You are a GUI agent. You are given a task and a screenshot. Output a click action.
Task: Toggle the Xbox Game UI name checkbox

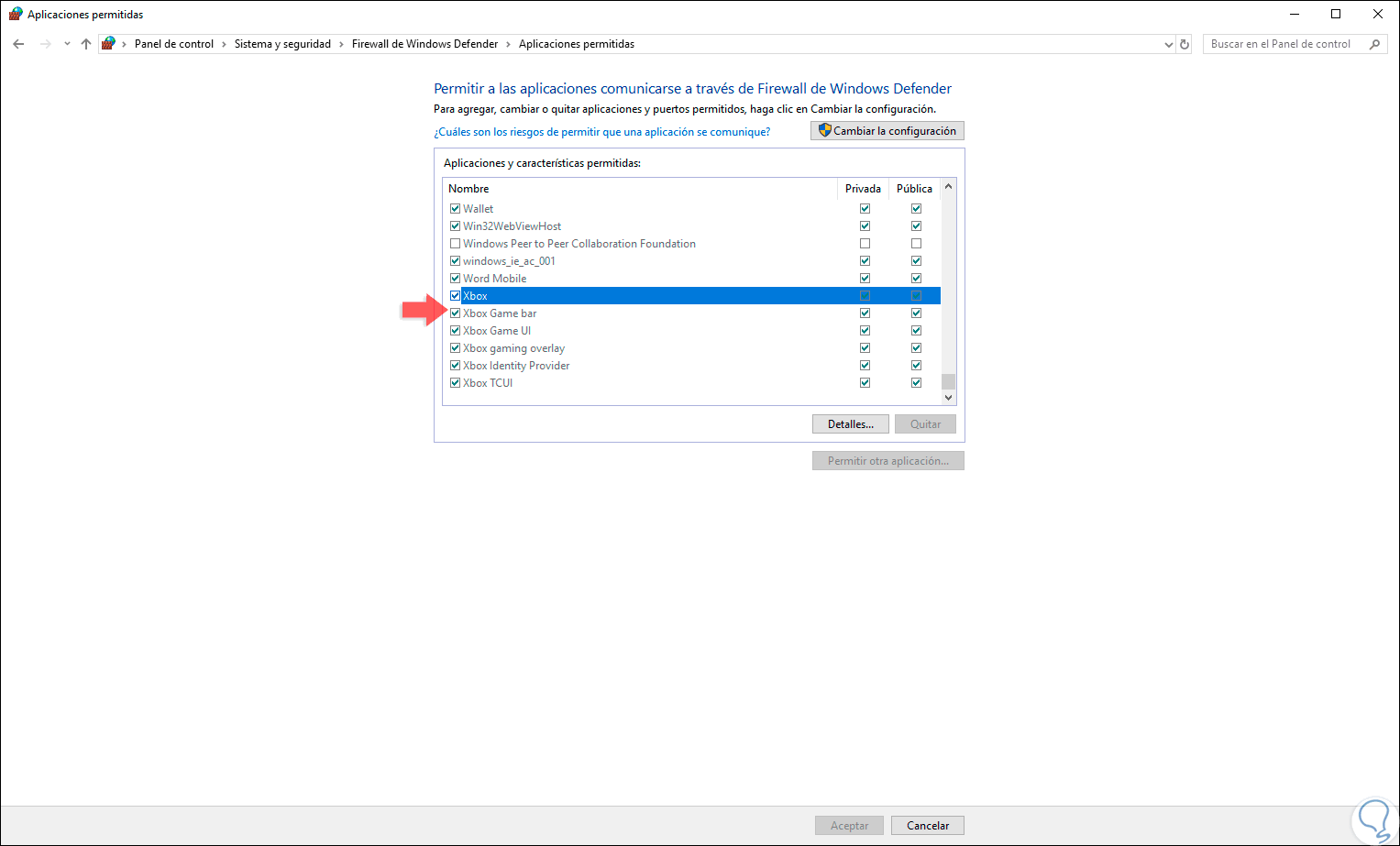[x=455, y=331]
